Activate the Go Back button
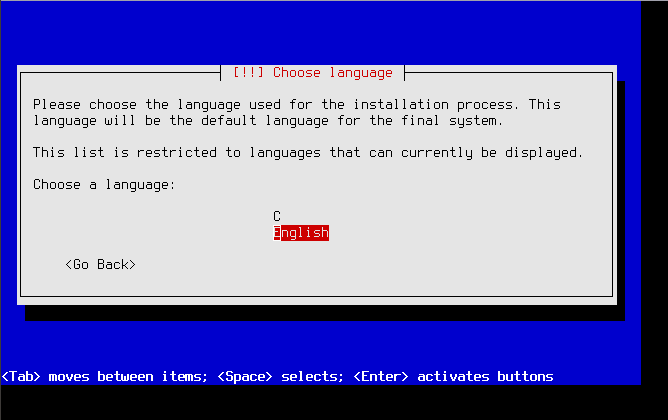 (x=101, y=265)
